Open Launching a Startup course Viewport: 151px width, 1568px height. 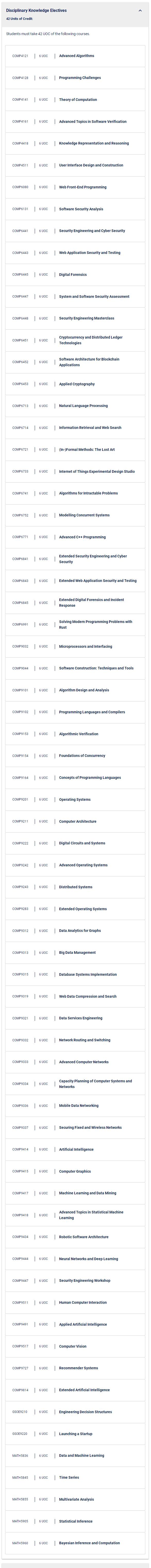tap(75, 1434)
